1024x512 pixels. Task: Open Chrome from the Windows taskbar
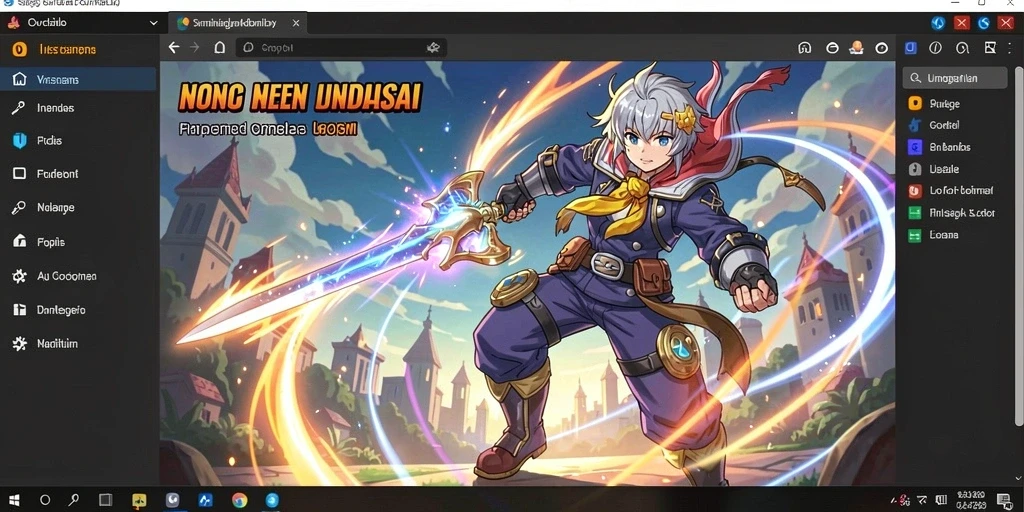[x=240, y=501]
